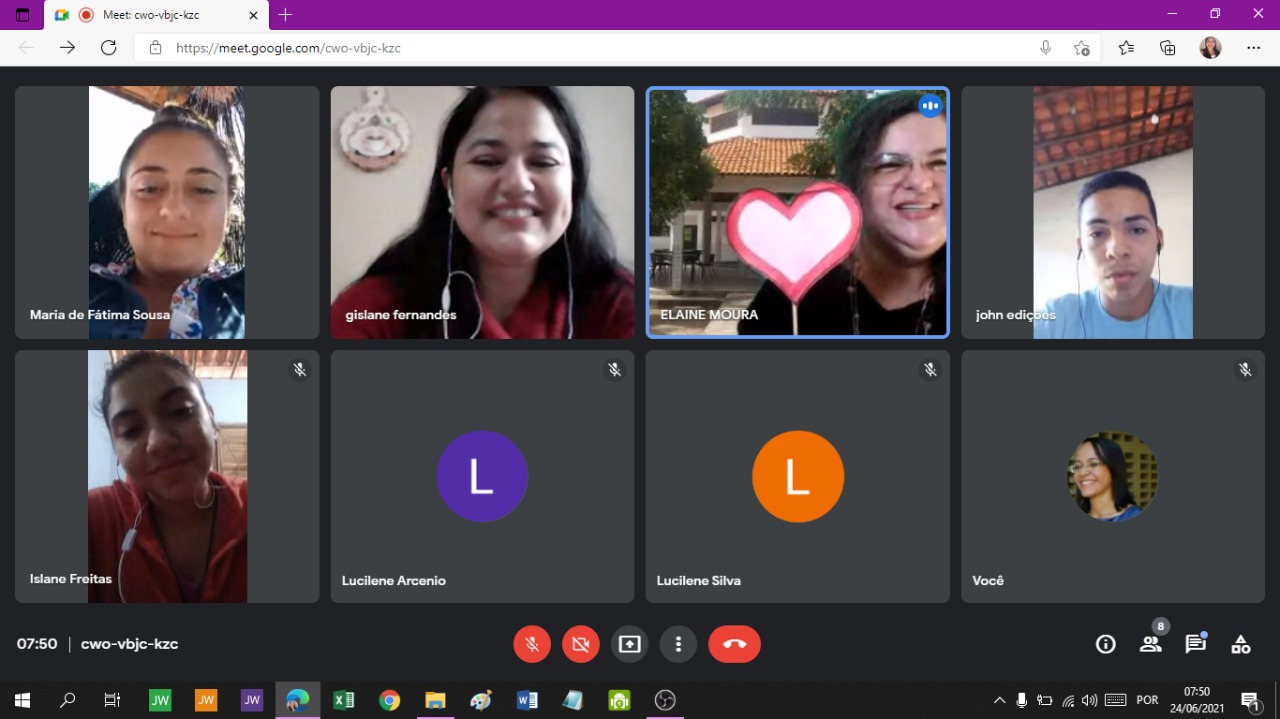Image resolution: width=1280 pixels, height=719 pixels.
Task: Open the purple JW app in taskbar
Action: pos(252,700)
